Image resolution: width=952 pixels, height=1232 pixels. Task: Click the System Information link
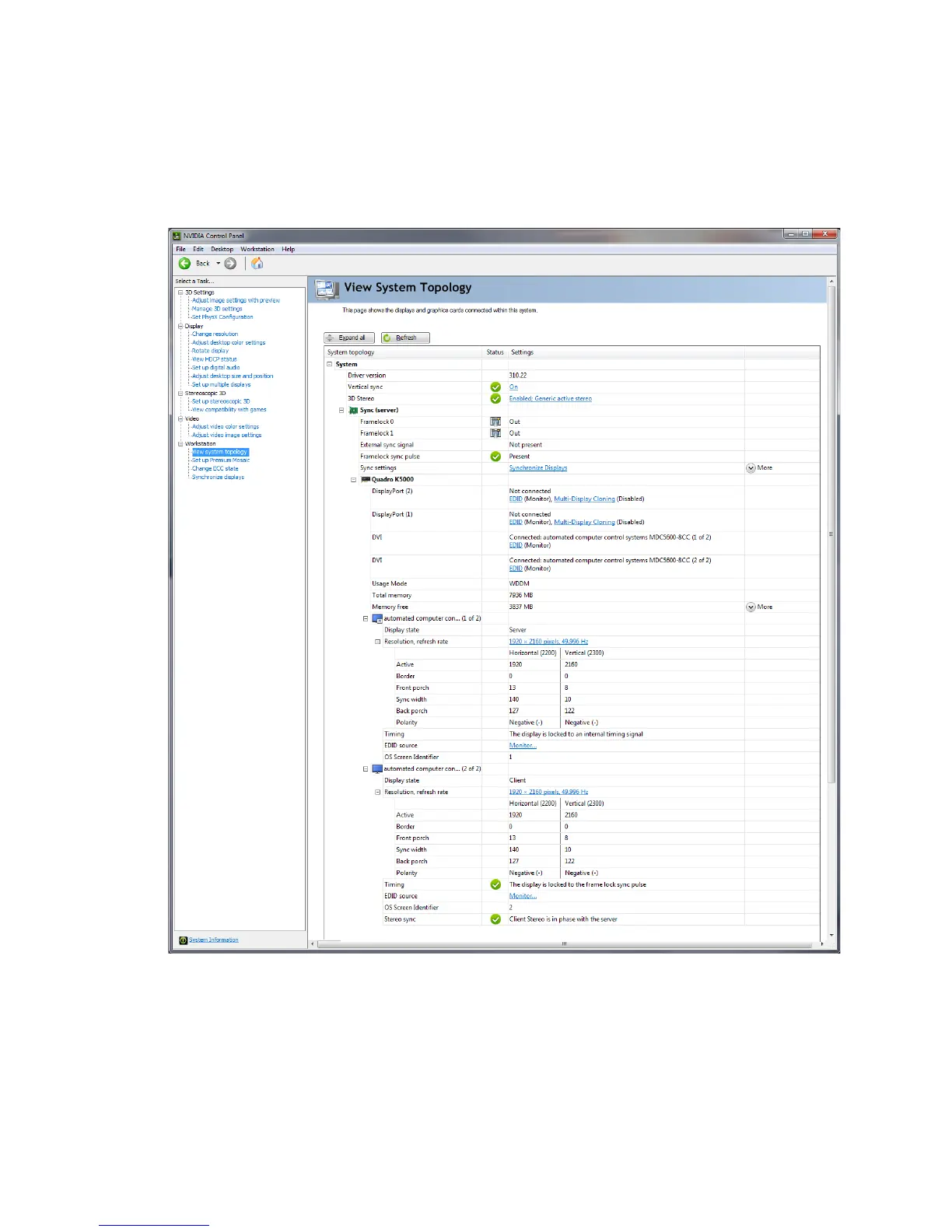(x=214, y=940)
